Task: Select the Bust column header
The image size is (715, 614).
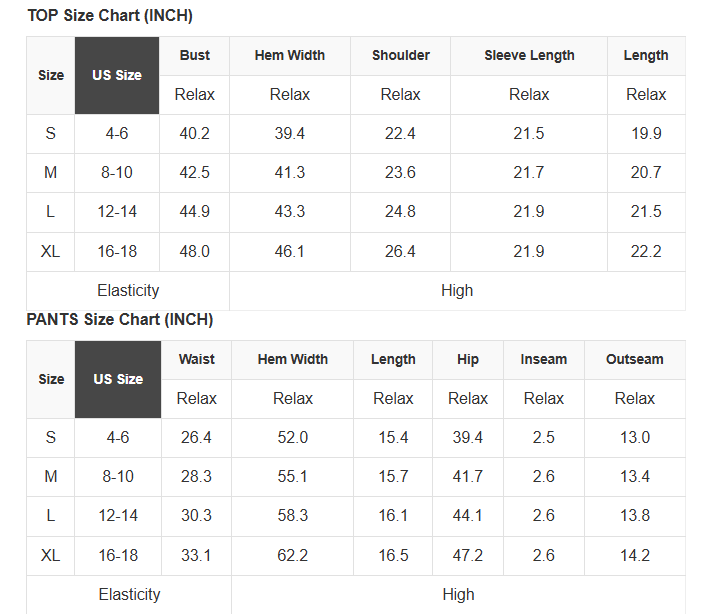Action: pyautogui.click(x=195, y=56)
